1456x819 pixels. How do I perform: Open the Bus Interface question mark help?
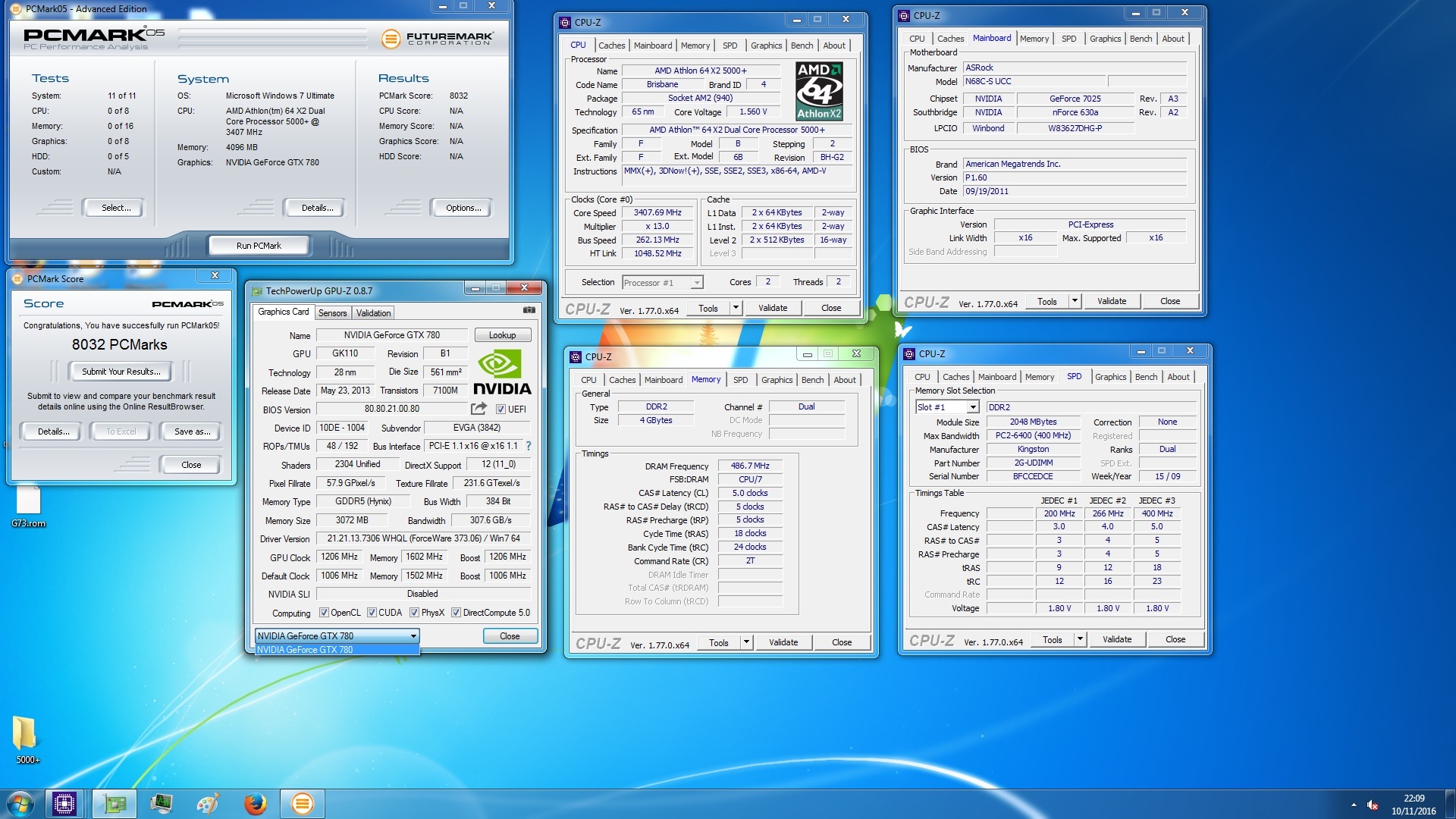tap(529, 446)
